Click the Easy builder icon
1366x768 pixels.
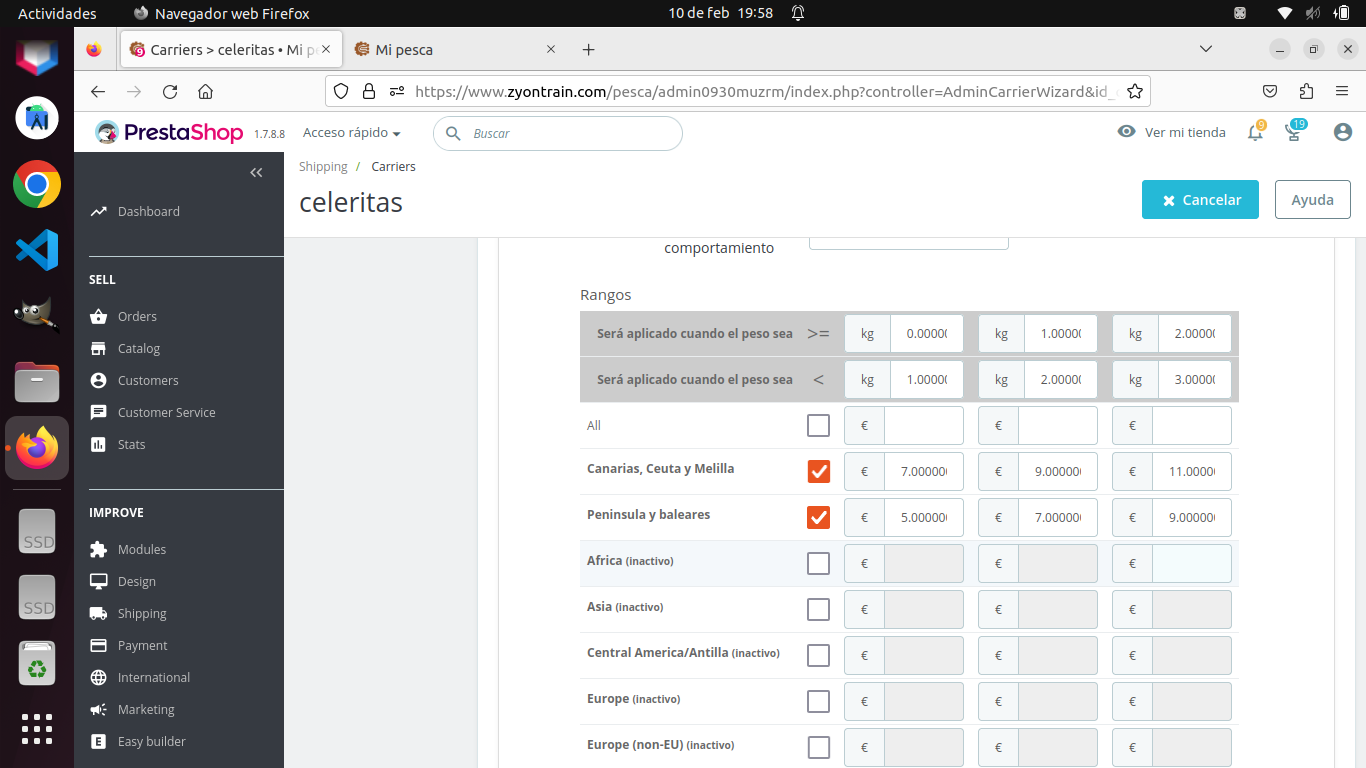point(98,741)
